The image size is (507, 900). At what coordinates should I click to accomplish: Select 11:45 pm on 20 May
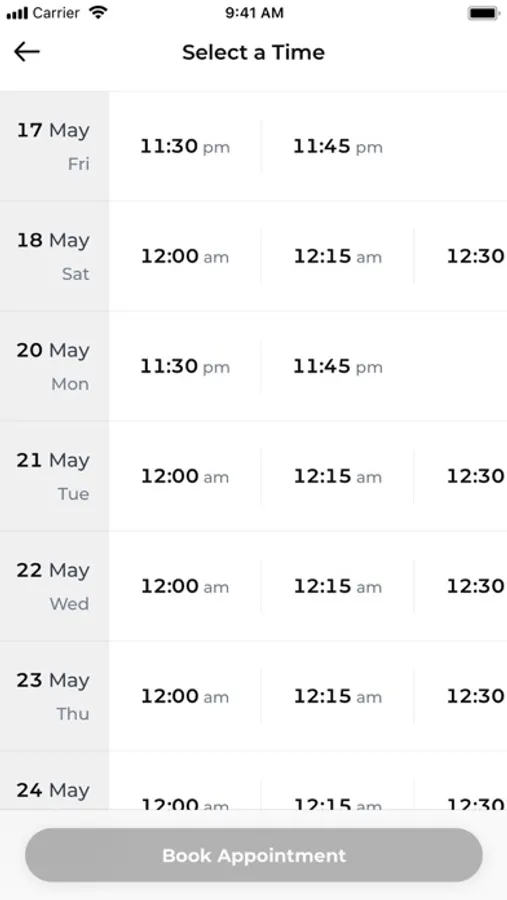pos(338,366)
